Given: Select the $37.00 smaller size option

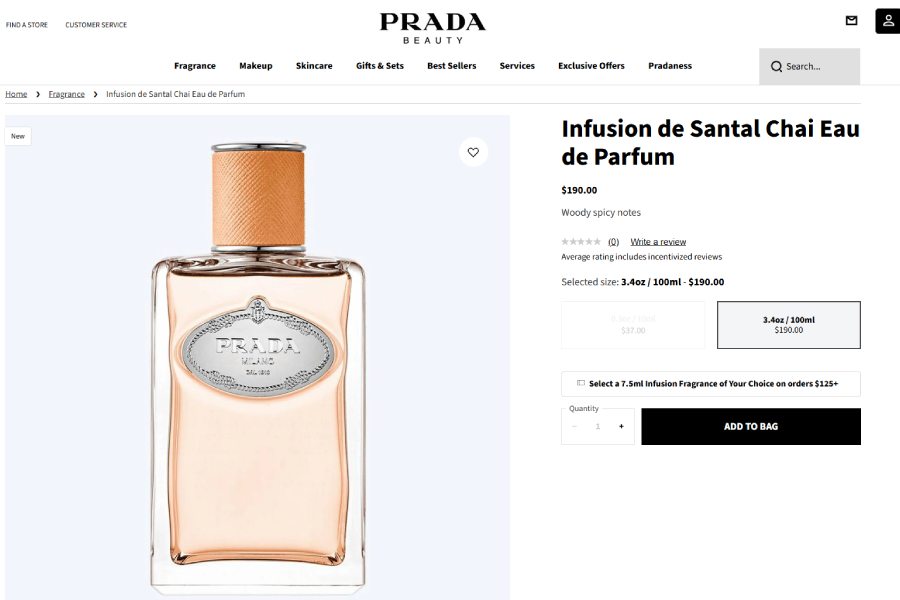Looking at the screenshot, I should tap(633, 325).
